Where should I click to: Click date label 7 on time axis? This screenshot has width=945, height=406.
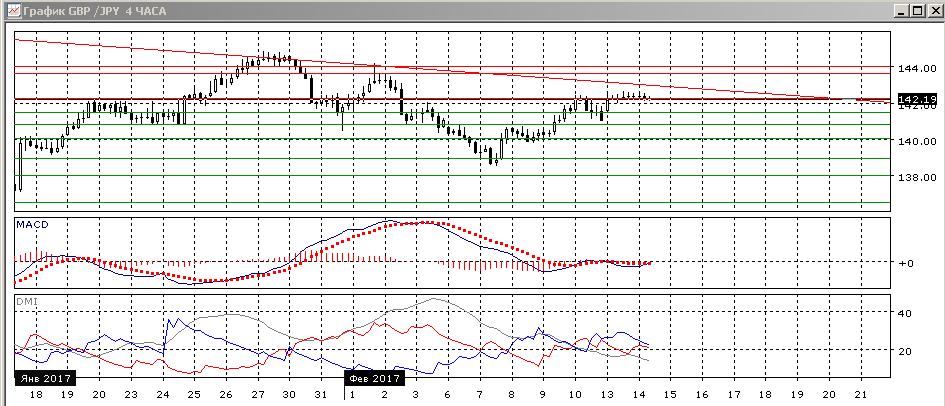[x=480, y=395]
